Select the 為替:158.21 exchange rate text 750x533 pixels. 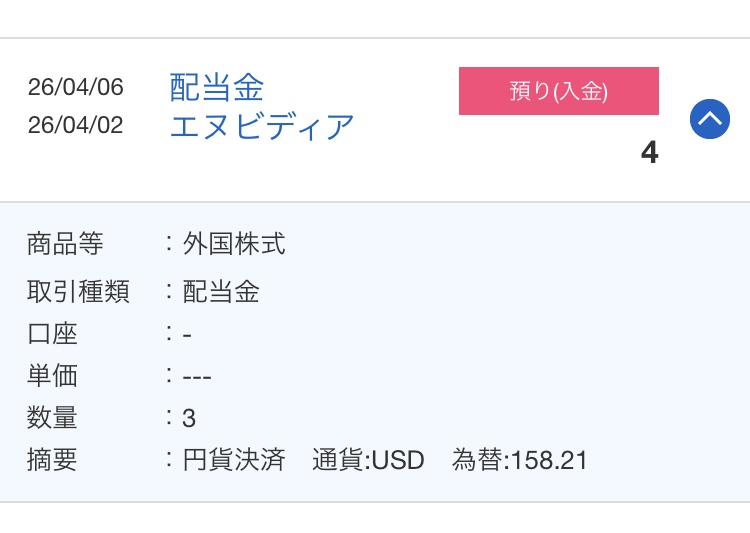[520, 460]
